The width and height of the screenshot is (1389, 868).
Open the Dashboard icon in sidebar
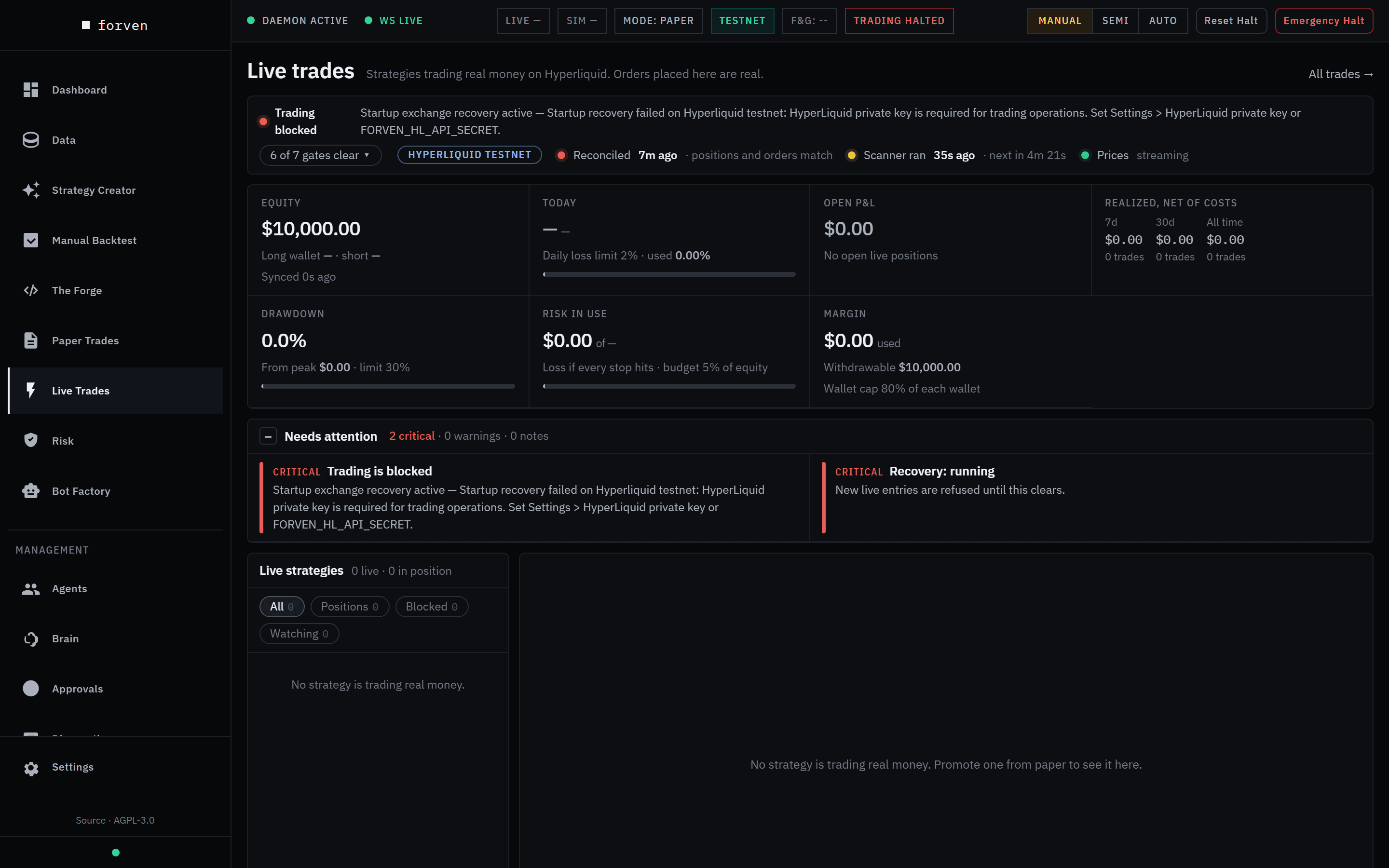(x=30, y=90)
